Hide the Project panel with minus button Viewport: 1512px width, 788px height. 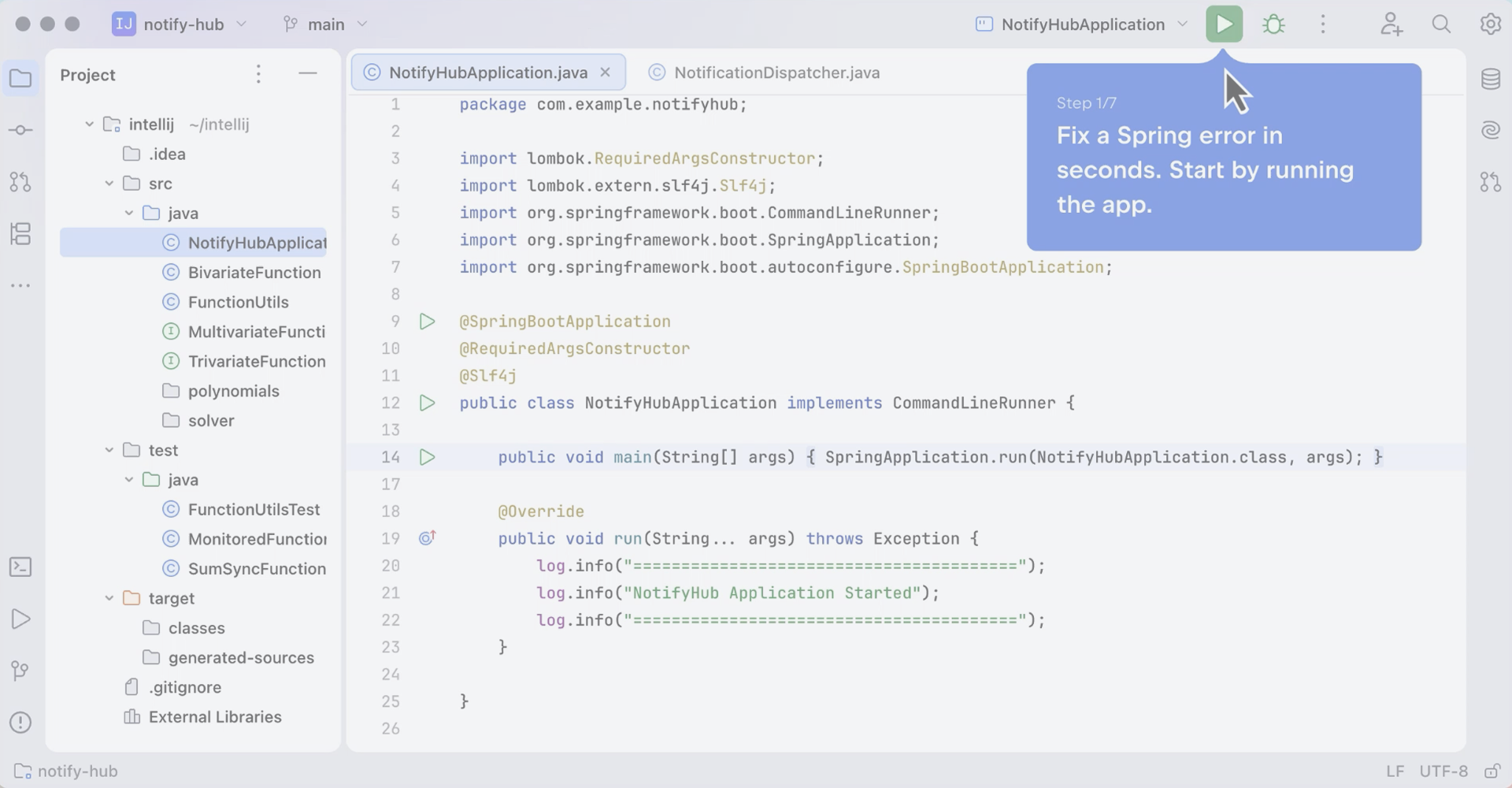(x=308, y=74)
